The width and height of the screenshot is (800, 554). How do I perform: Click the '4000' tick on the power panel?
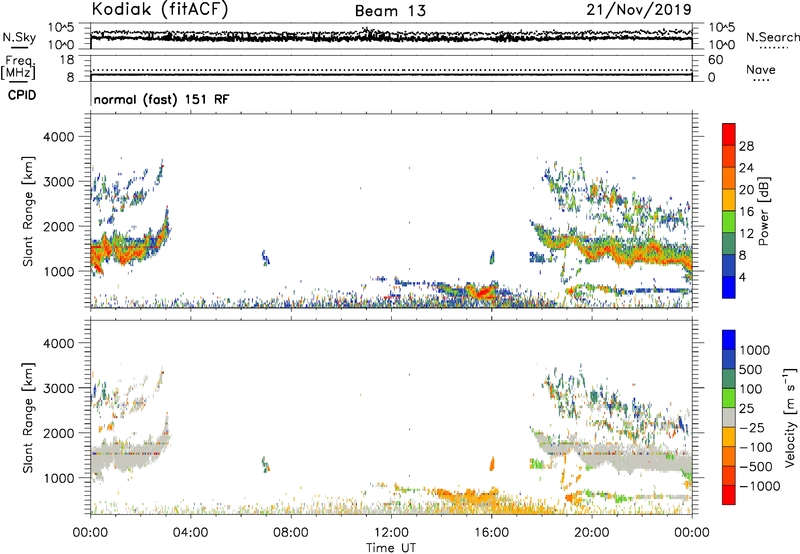[x=58, y=137]
